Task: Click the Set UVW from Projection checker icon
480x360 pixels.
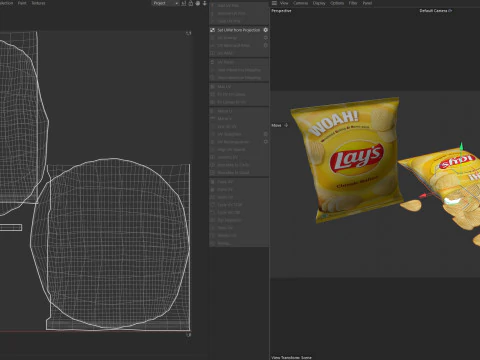Action: [212, 30]
